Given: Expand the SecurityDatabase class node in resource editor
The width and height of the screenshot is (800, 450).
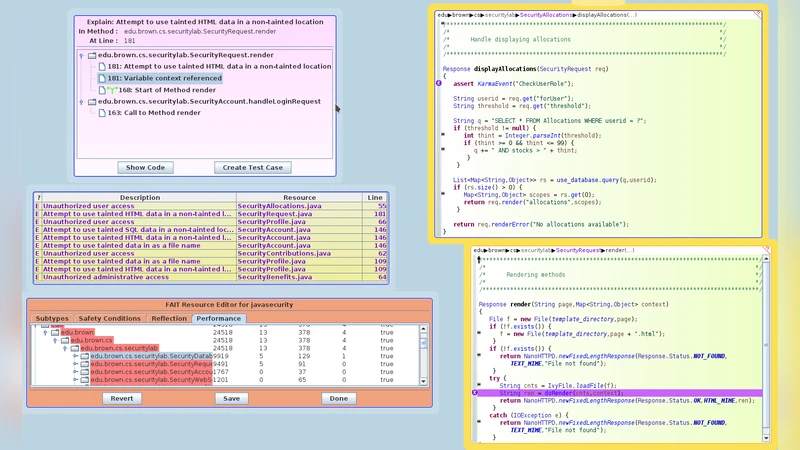Looking at the screenshot, I should coord(74,356).
